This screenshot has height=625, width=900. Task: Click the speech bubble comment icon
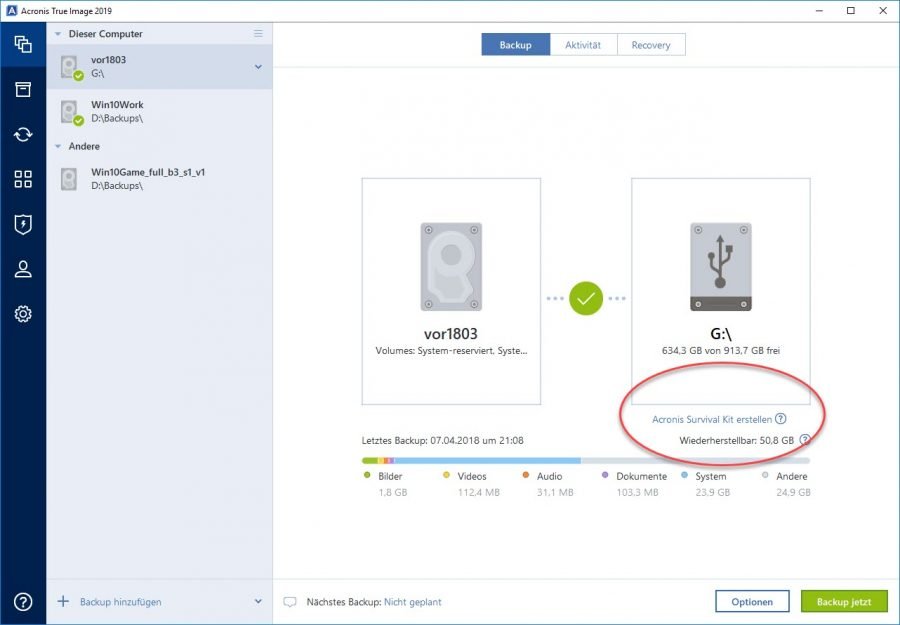[291, 601]
